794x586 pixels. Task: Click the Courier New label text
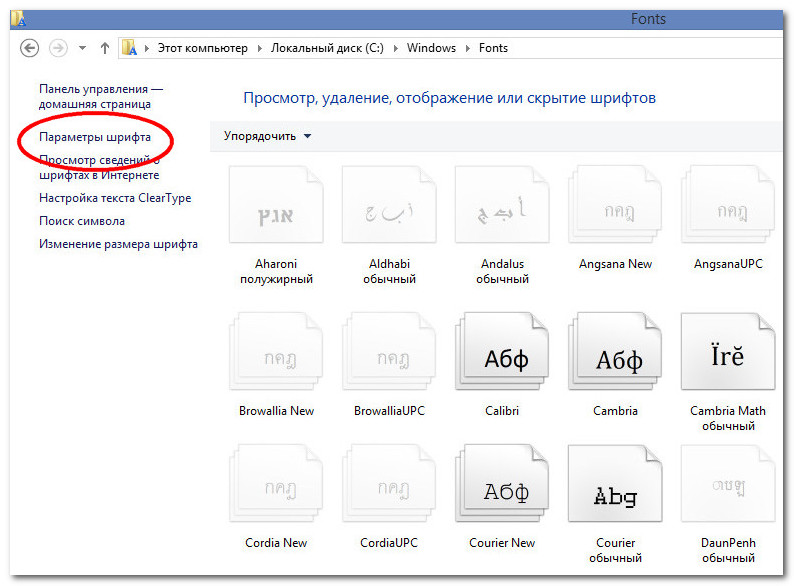[x=502, y=542]
